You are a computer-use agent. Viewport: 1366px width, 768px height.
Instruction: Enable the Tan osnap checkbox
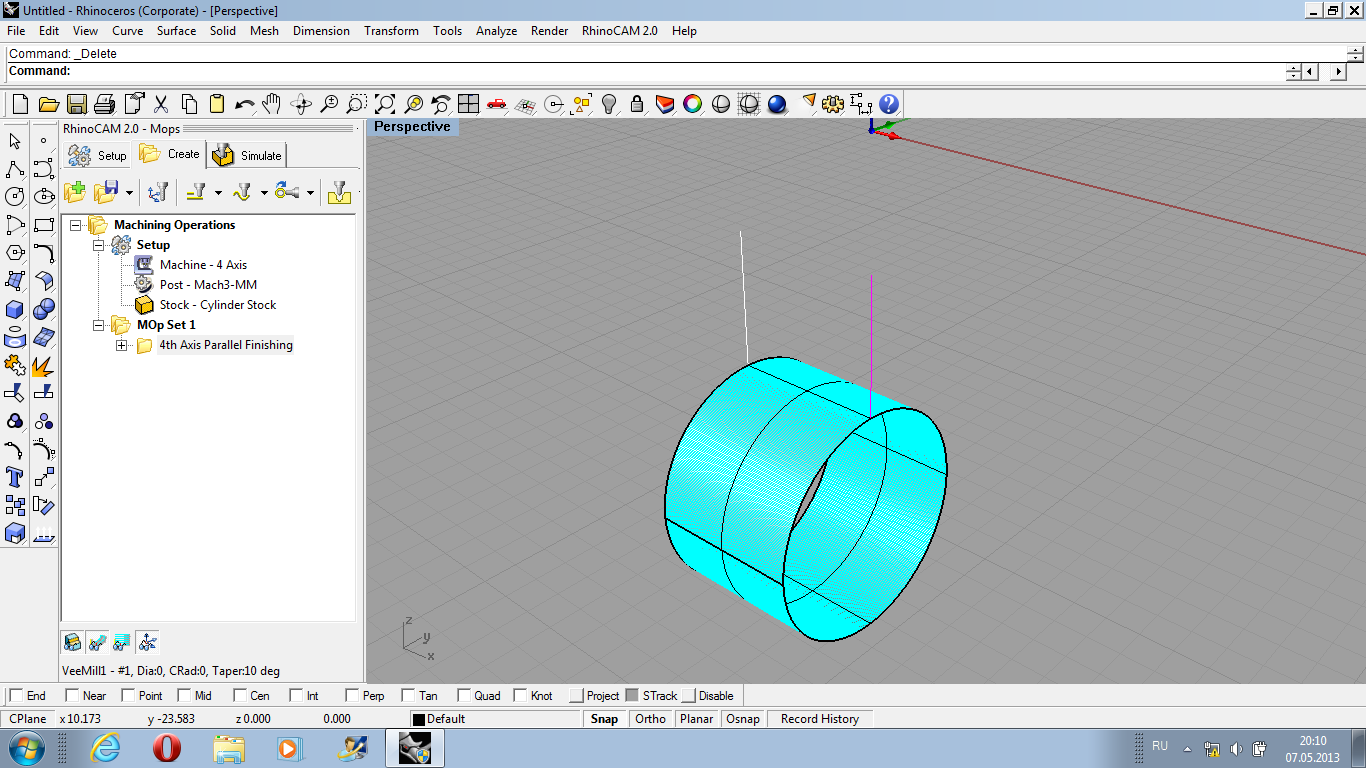[408, 696]
